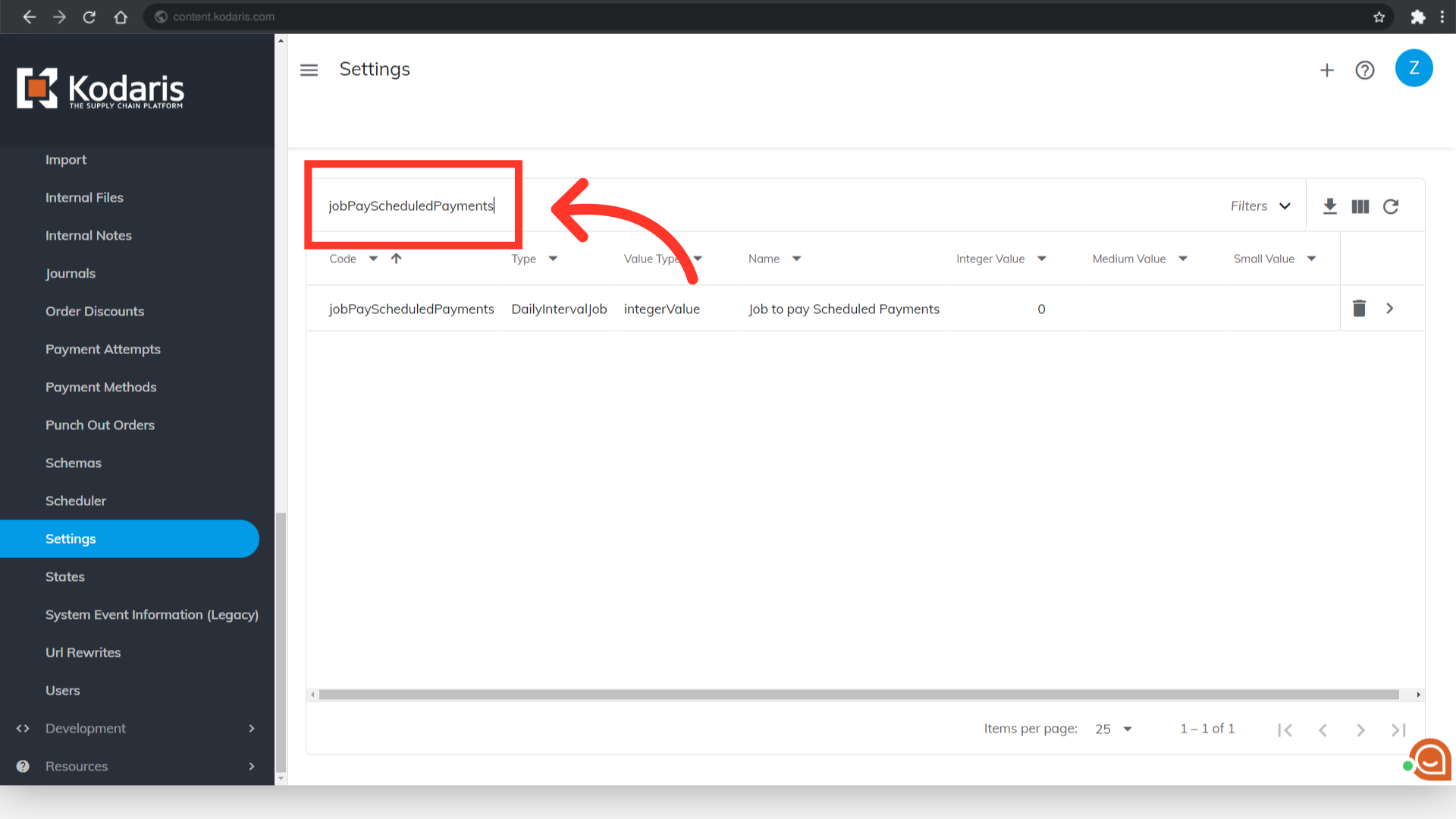Expand the Filters dropdown
This screenshot has width=1456, height=819.
[x=1260, y=206]
